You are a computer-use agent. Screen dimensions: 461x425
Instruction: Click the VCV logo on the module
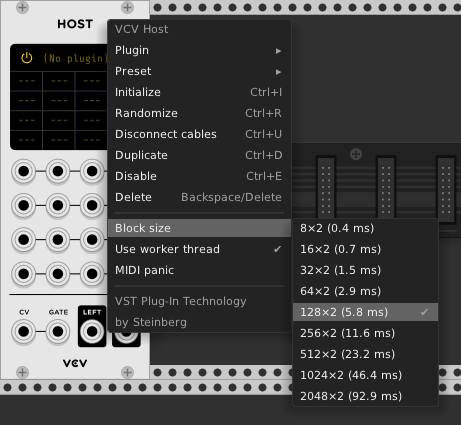click(x=75, y=363)
